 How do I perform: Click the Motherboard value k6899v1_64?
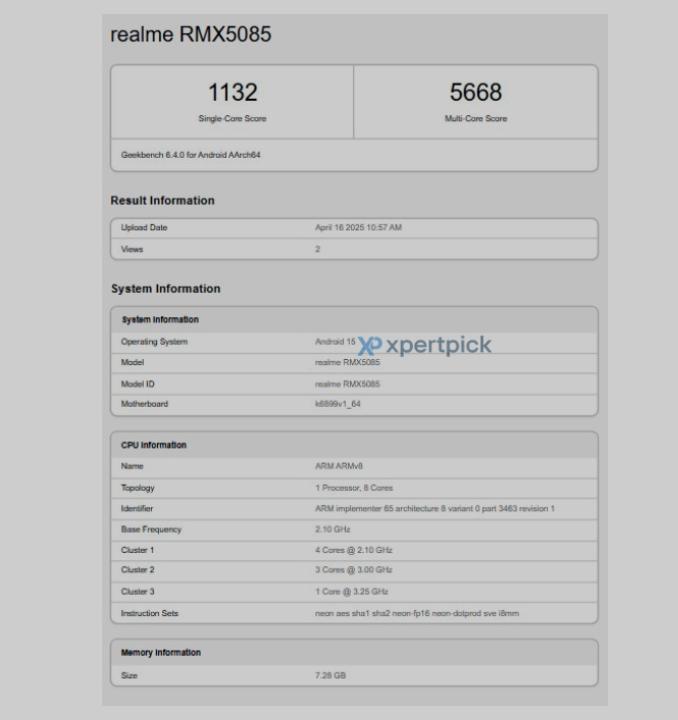click(337, 404)
